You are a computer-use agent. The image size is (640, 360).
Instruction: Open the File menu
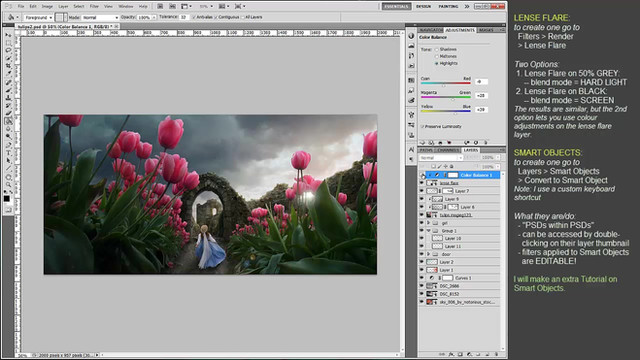[x=21, y=7]
